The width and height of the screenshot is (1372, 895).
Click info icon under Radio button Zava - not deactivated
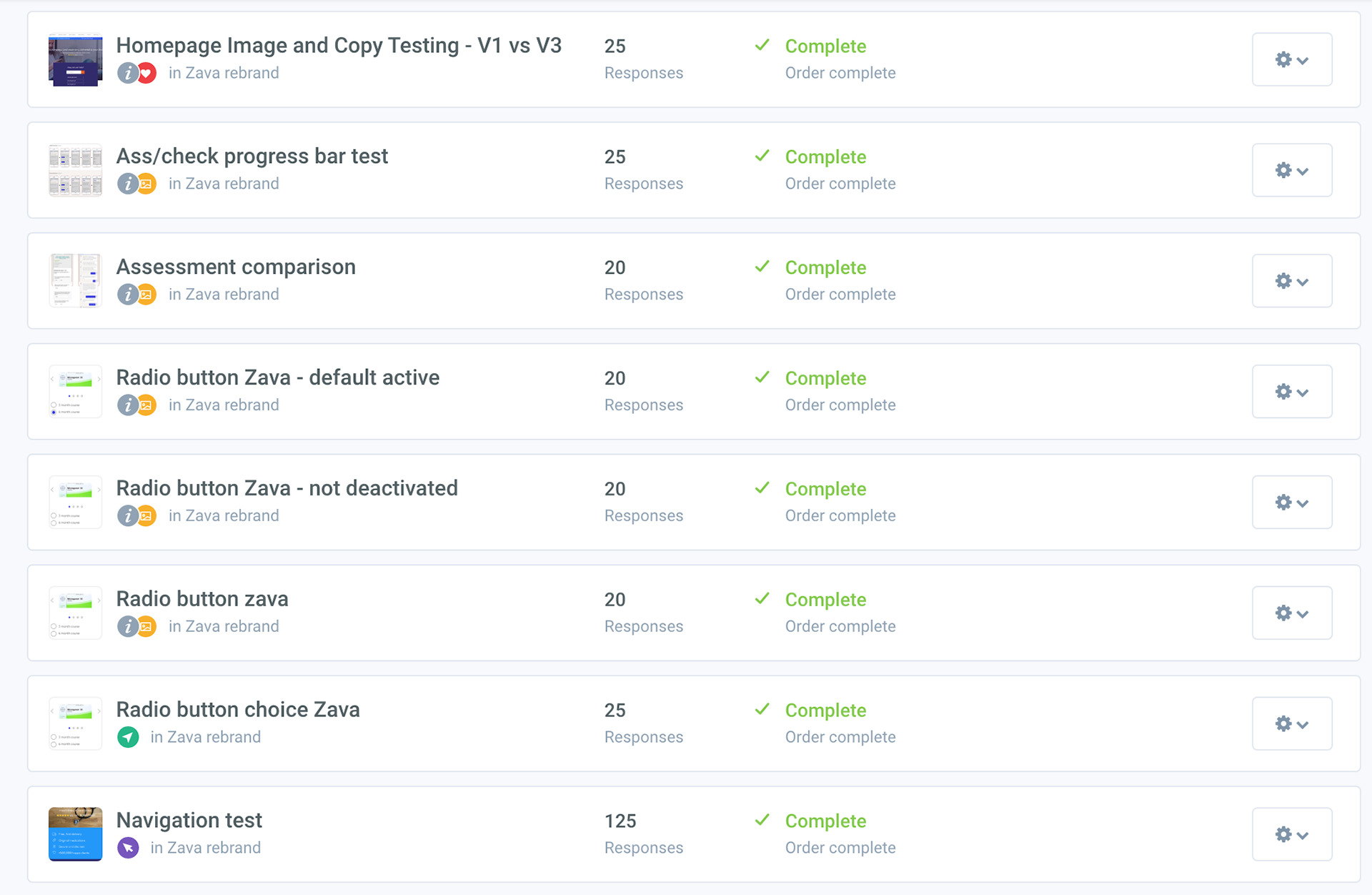coord(127,516)
